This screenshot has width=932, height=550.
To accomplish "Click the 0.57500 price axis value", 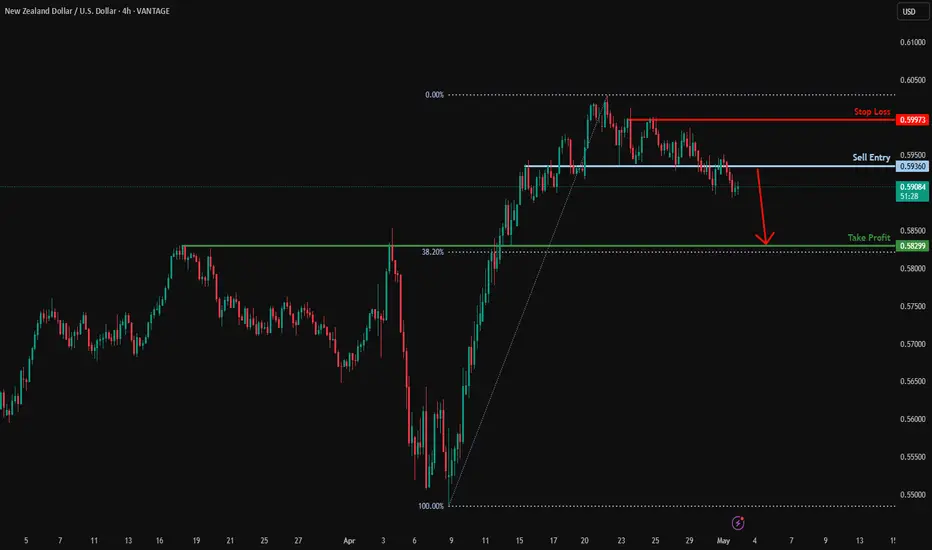I will tap(912, 306).
